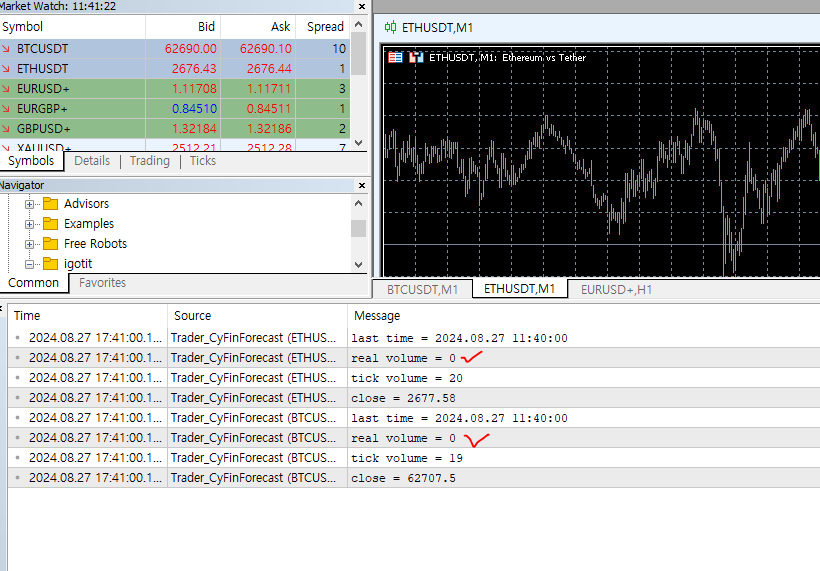Viewport: 820px width, 571px height.
Task: Switch to the EURUSD+,H1 chart tab
Action: click(x=616, y=290)
